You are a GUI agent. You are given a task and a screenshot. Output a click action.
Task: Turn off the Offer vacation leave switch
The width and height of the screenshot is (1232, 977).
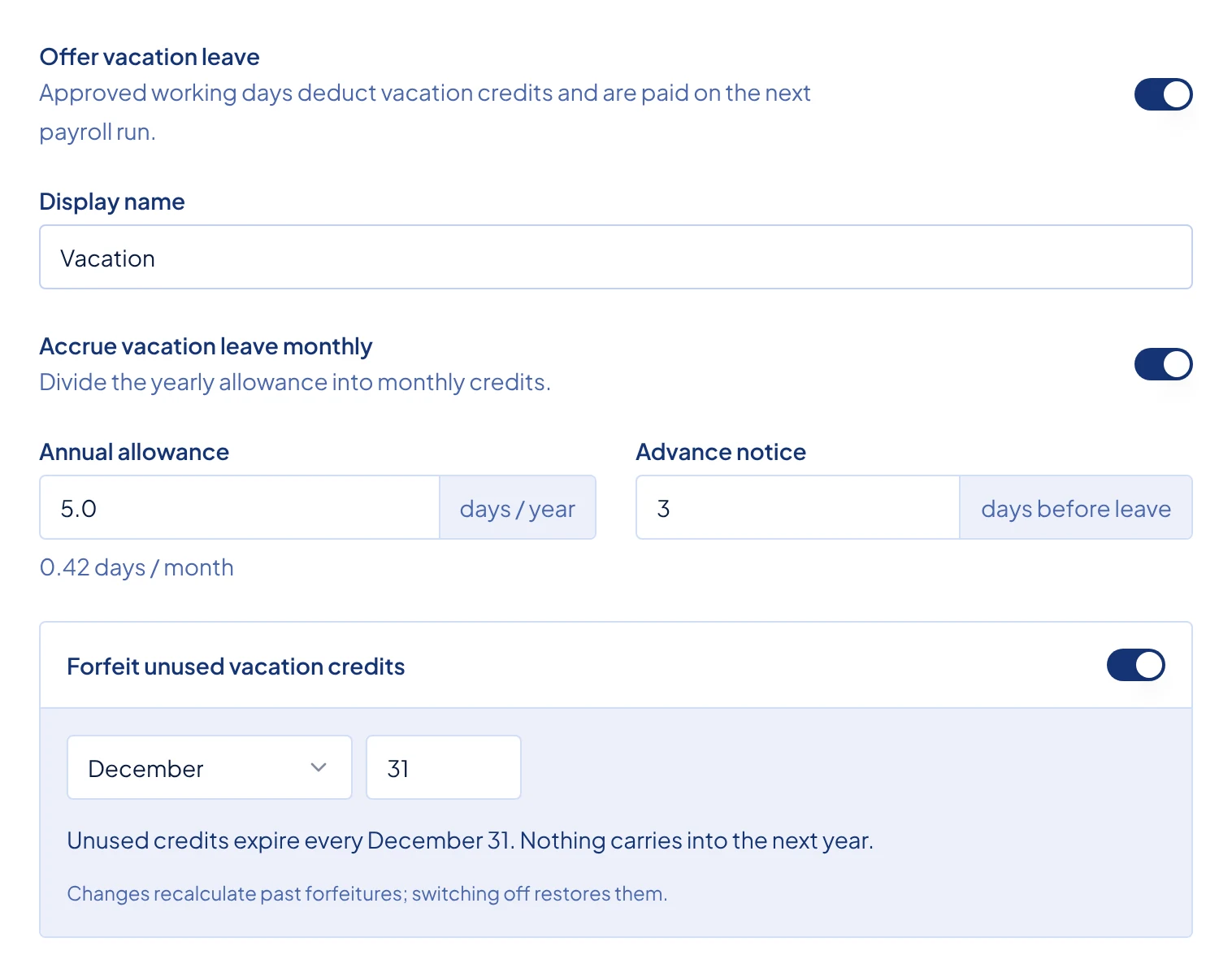click(1163, 94)
